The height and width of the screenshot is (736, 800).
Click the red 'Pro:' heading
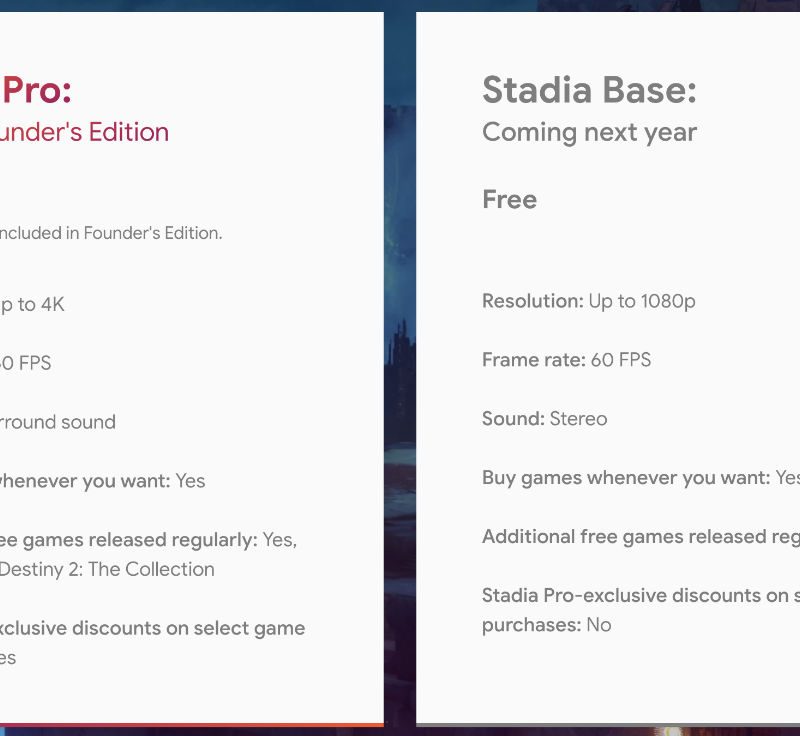pyautogui.click(x=37, y=91)
